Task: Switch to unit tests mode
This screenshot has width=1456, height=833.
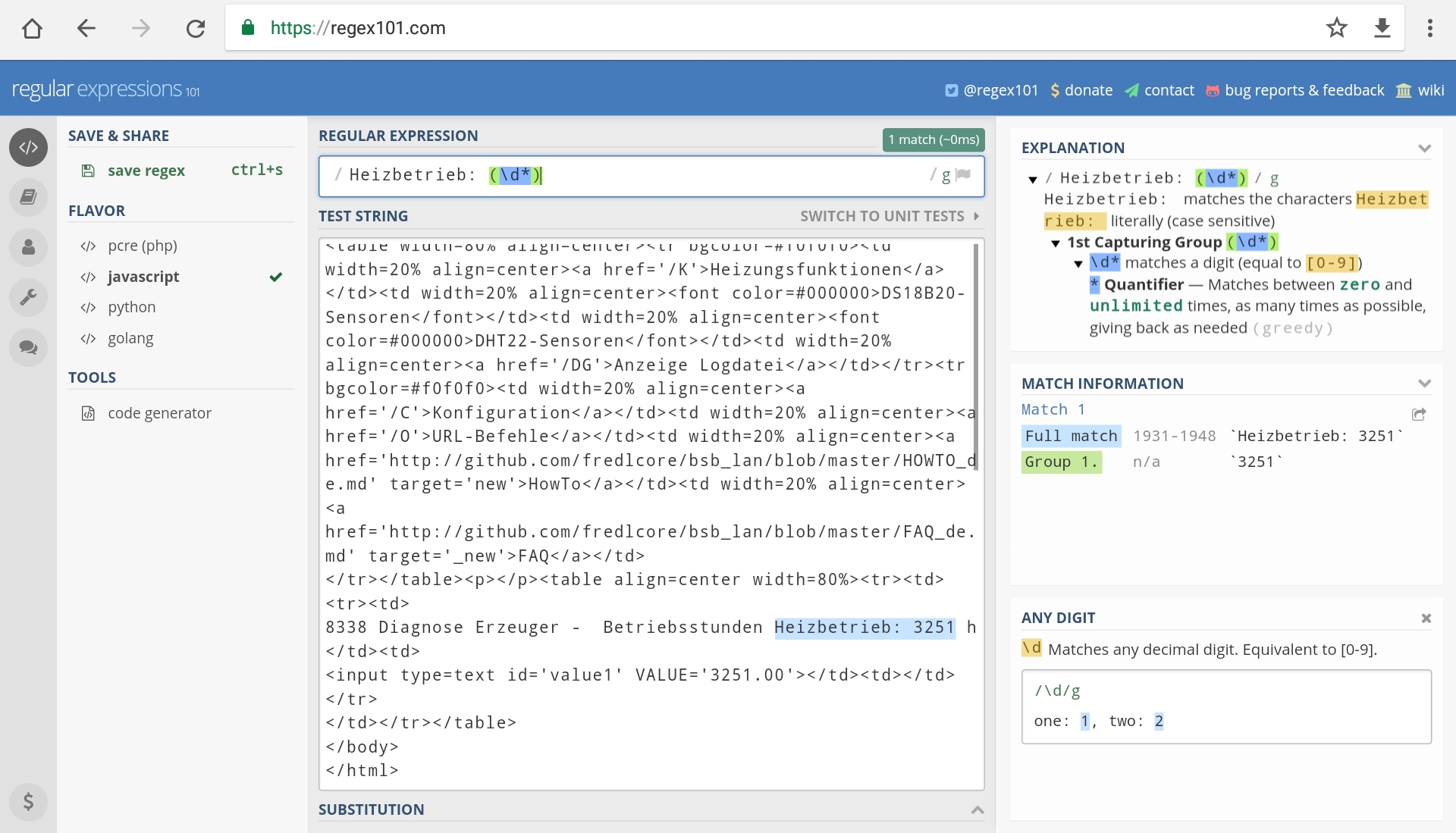Action: tap(890, 216)
